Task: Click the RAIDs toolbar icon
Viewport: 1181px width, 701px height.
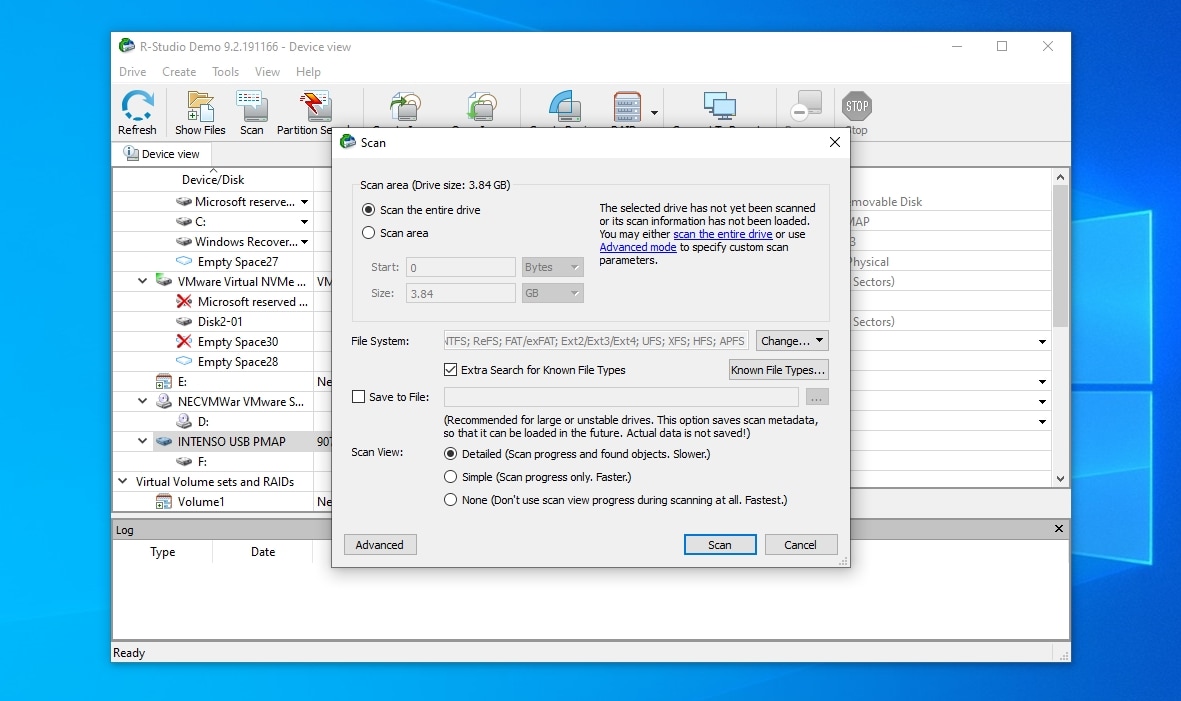Action: (x=627, y=107)
